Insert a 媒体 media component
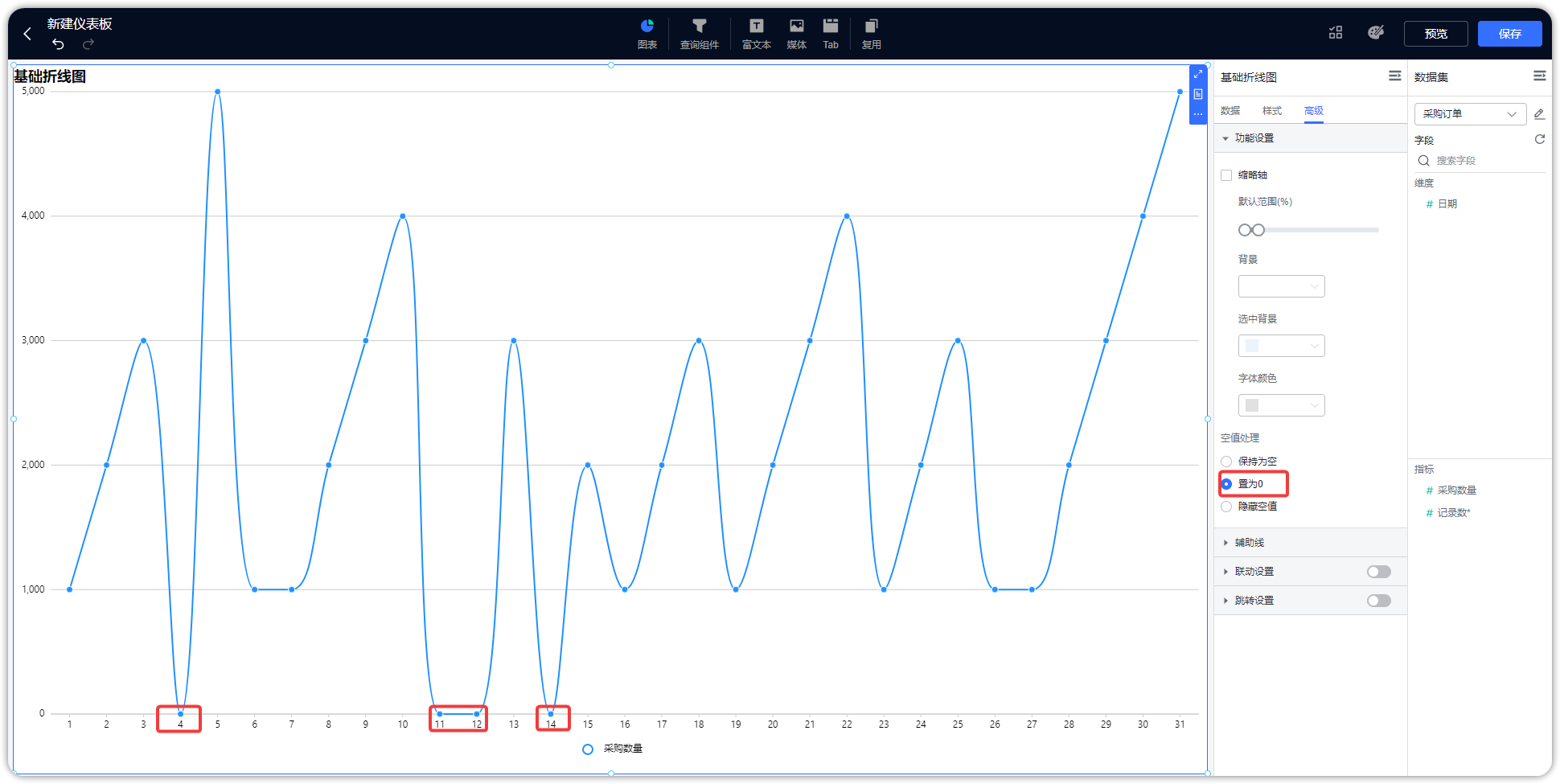Image resolution: width=1560 pixels, height=784 pixels. [797, 34]
